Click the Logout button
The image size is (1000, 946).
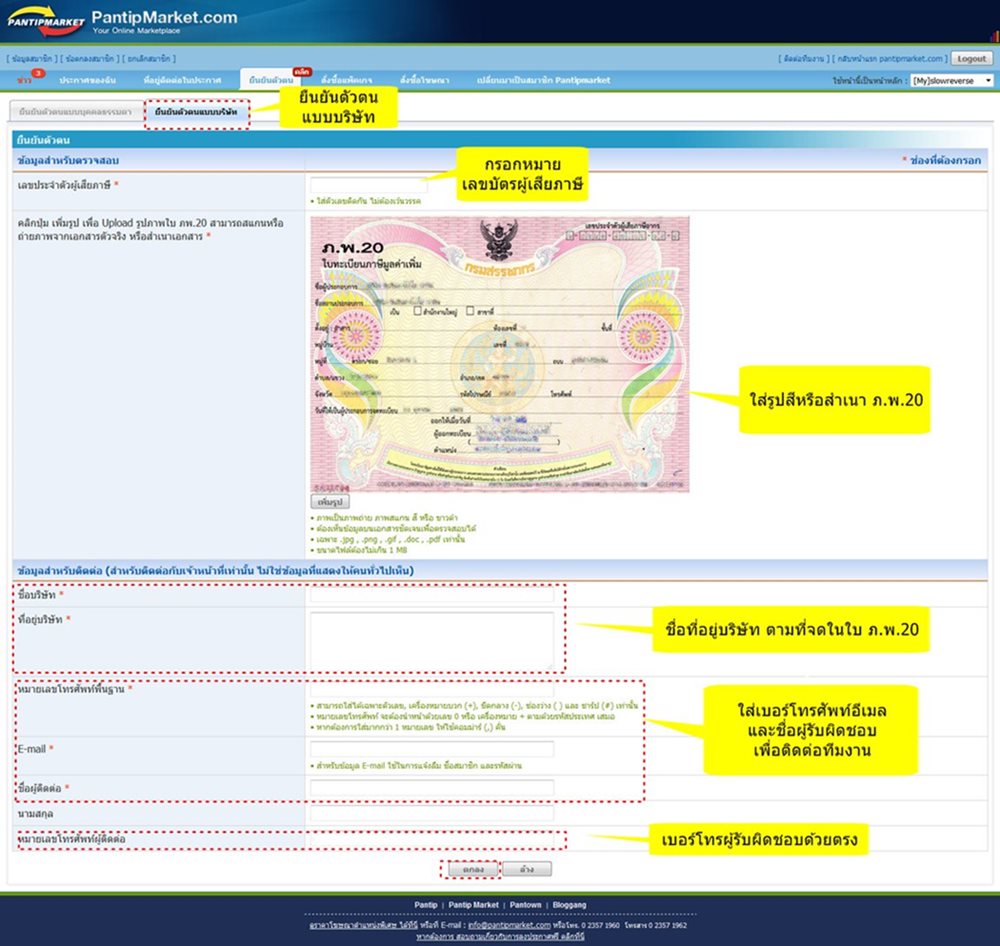point(970,59)
